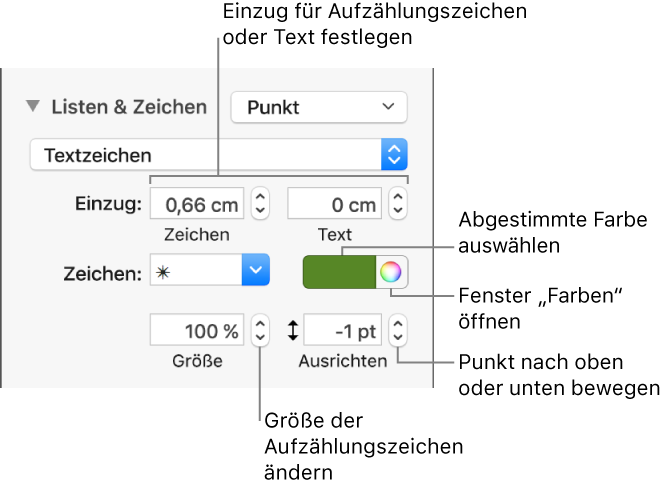This screenshot has width=668, height=490.
Task: Decrease bullet Größe with stepper down arrow
Action: 260,338
